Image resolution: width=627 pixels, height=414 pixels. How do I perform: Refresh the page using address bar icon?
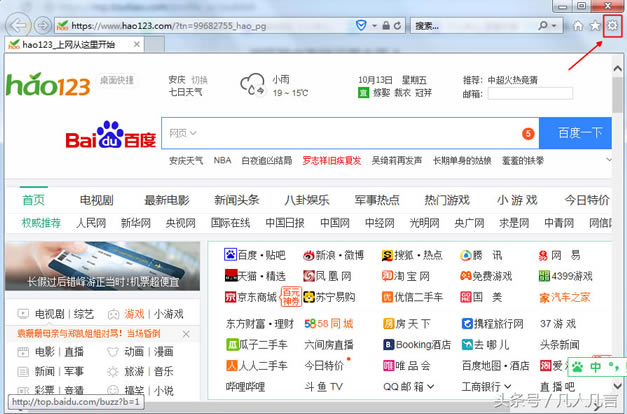(x=396, y=24)
